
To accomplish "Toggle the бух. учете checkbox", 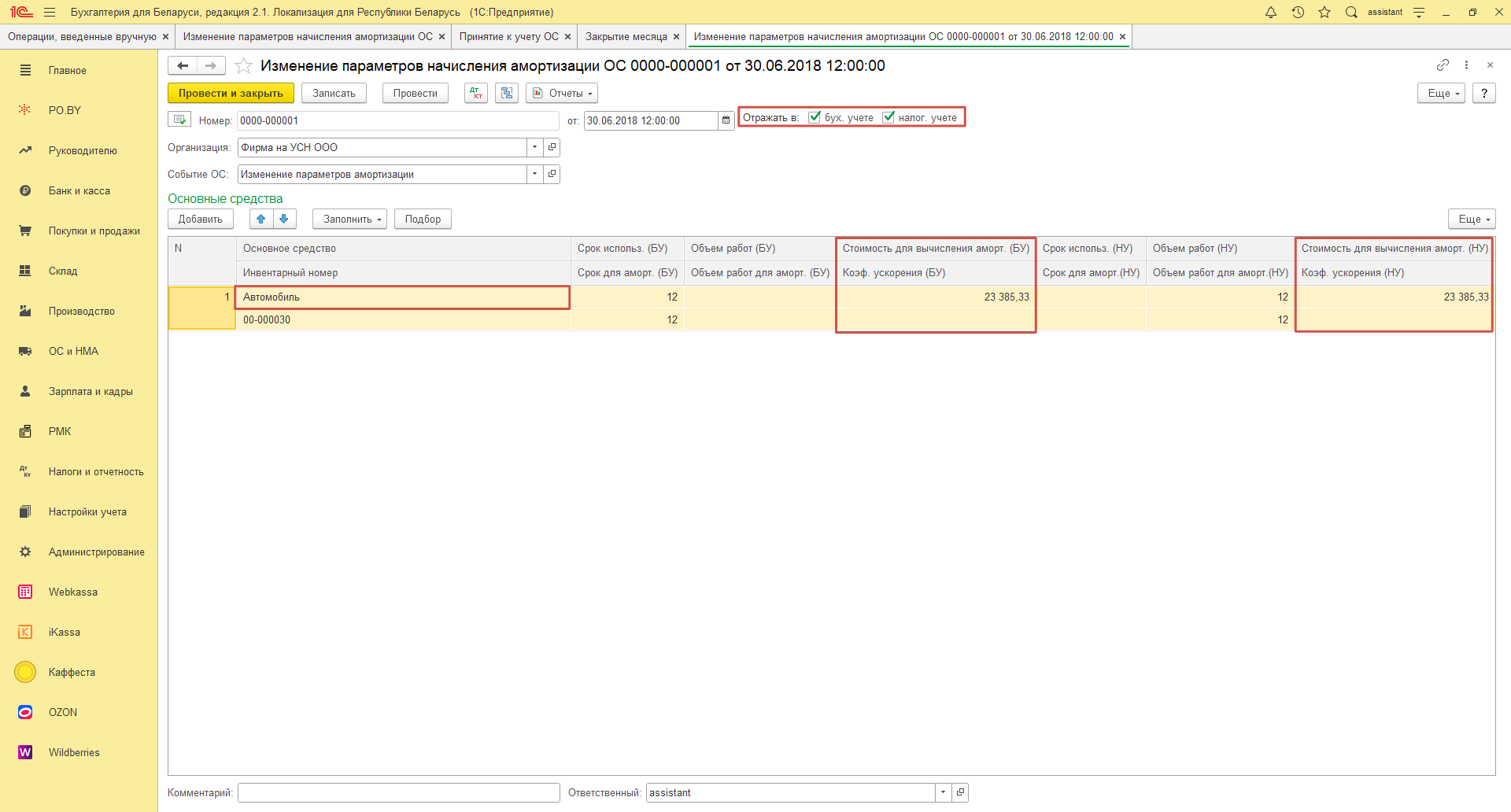I will pos(815,117).
